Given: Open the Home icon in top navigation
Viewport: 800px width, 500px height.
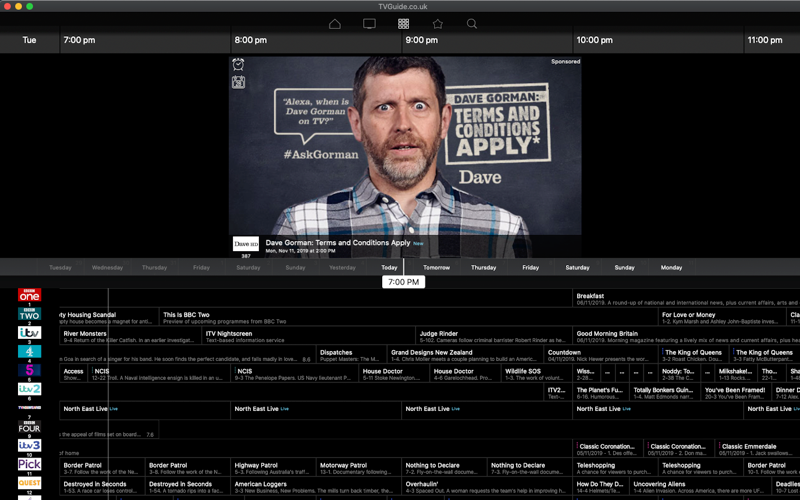Looking at the screenshot, I should (x=335, y=24).
